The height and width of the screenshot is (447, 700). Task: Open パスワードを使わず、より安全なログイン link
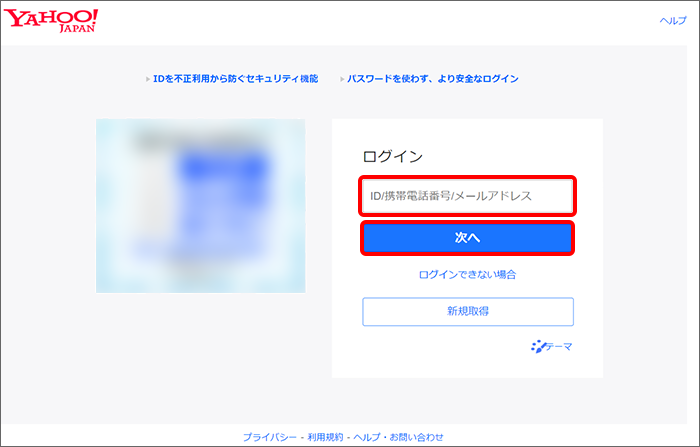433,79
